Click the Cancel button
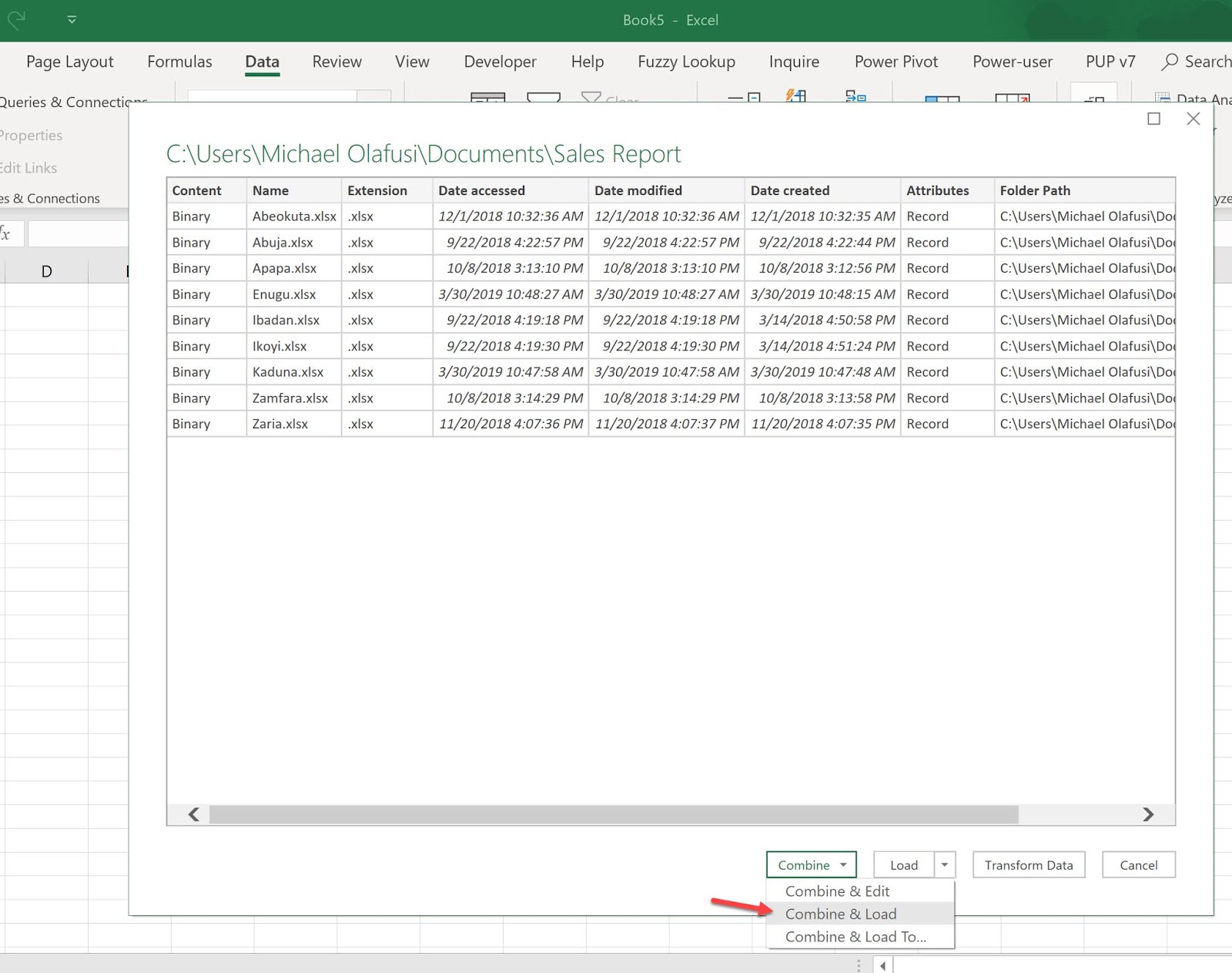 point(1138,864)
